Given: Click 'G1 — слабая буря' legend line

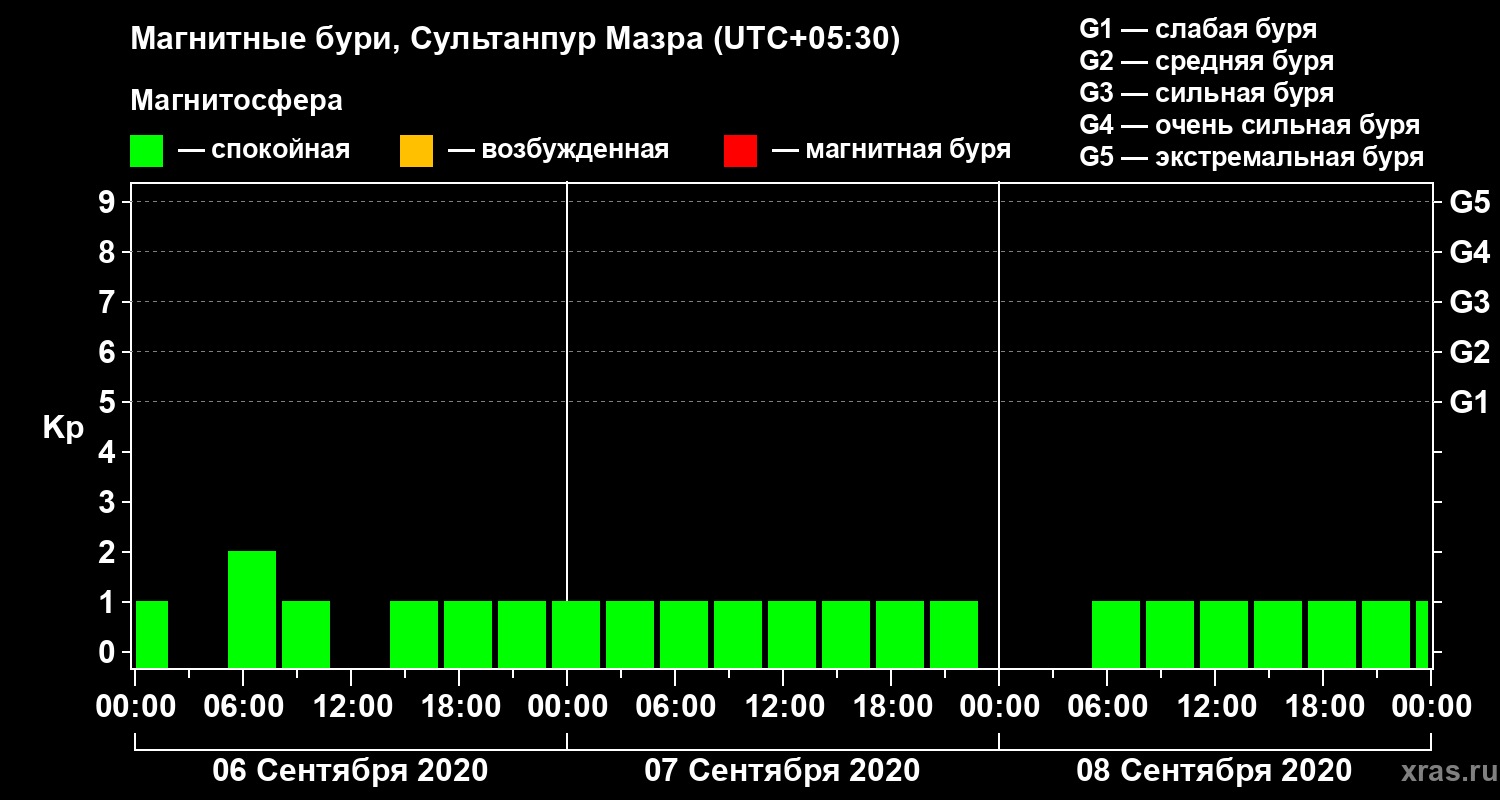Looking at the screenshot, I should (x=1198, y=28).
